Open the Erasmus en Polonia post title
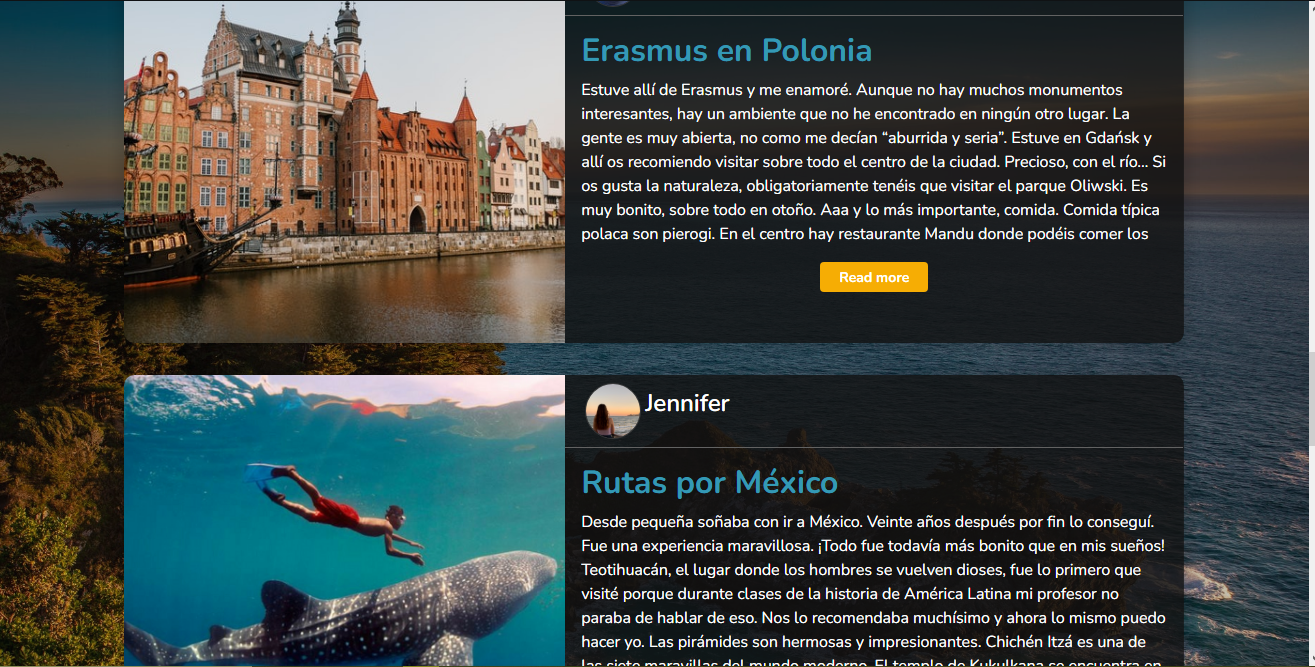The width and height of the screenshot is (1315, 667). (x=727, y=50)
